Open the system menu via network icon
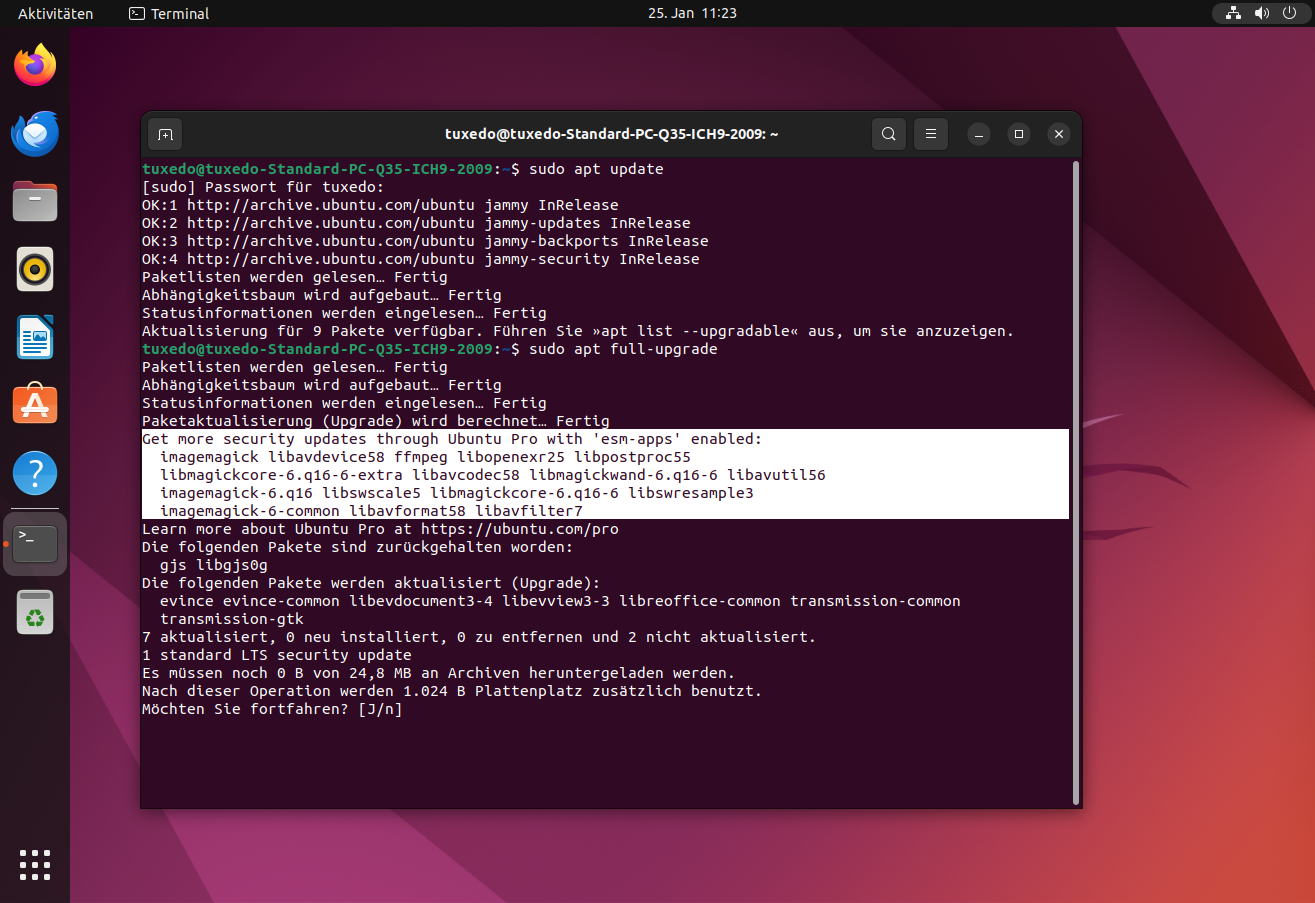Image resolution: width=1315 pixels, height=903 pixels. click(1233, 14)
